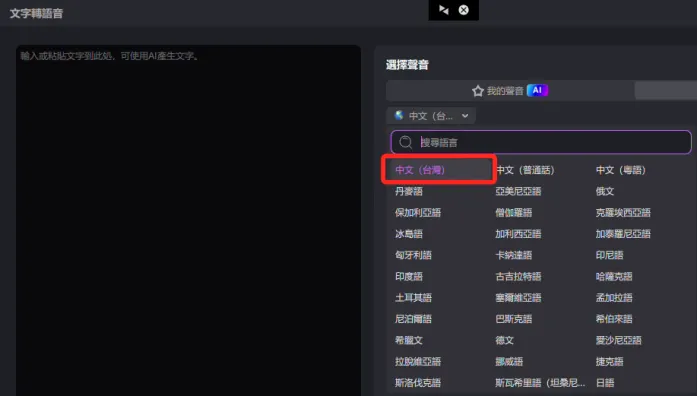Select 丹麥語 from the language list
The height and width of the screenshot is (396, 697).
pyautogui.click(x=409, y=191)
